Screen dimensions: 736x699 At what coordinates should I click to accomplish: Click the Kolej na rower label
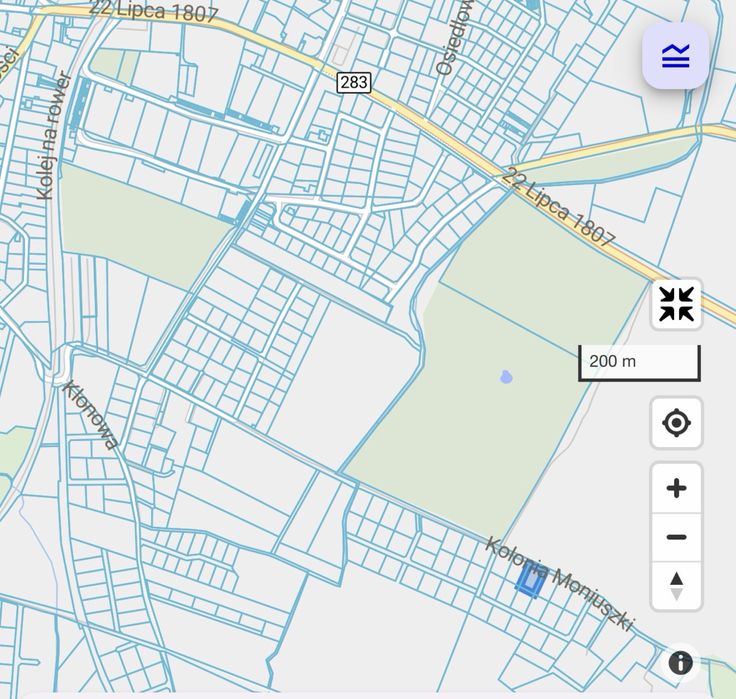click(54, 136)
